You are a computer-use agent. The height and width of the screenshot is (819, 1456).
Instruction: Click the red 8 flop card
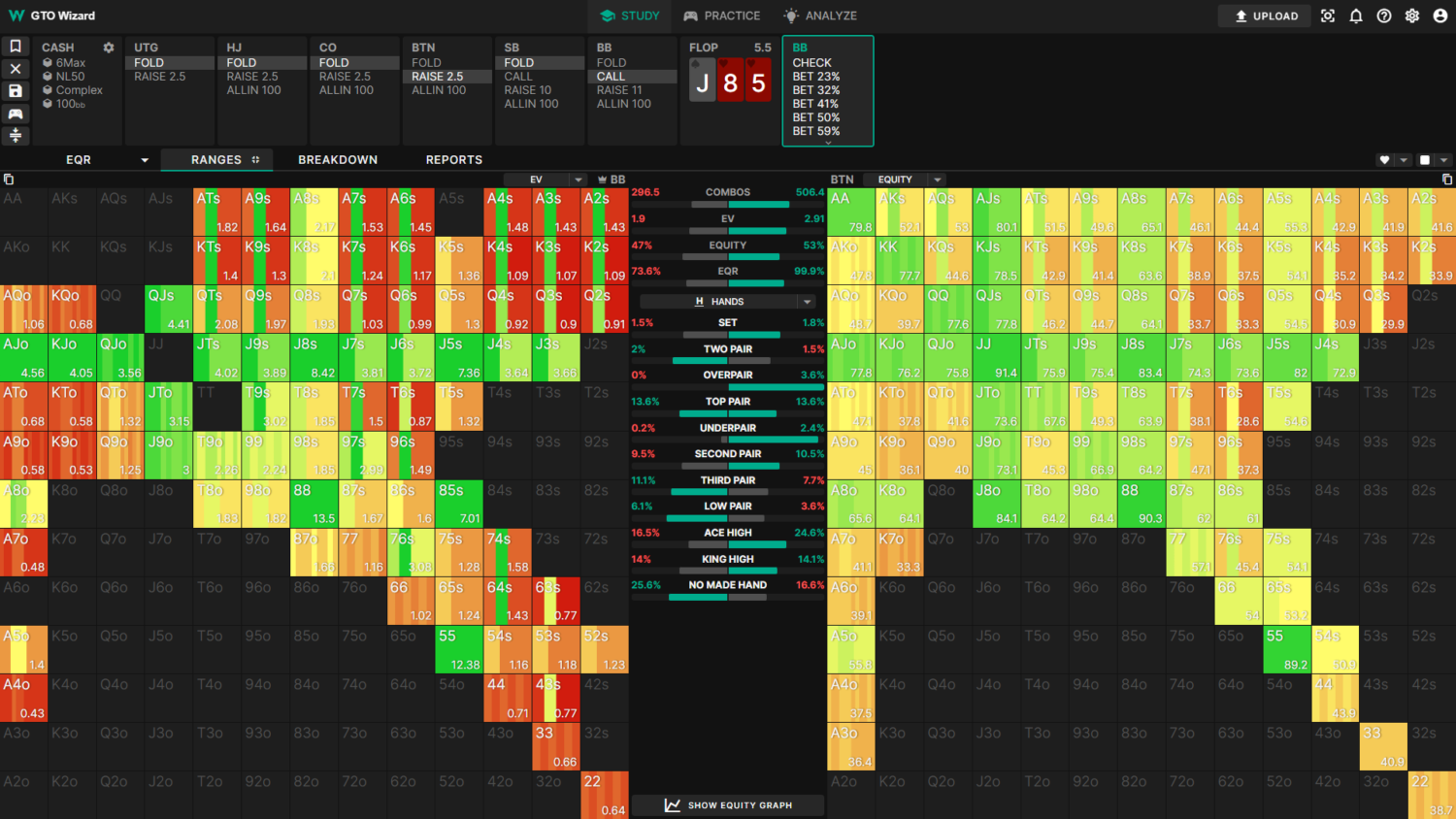pyautogui.click(x=730, y=82)
